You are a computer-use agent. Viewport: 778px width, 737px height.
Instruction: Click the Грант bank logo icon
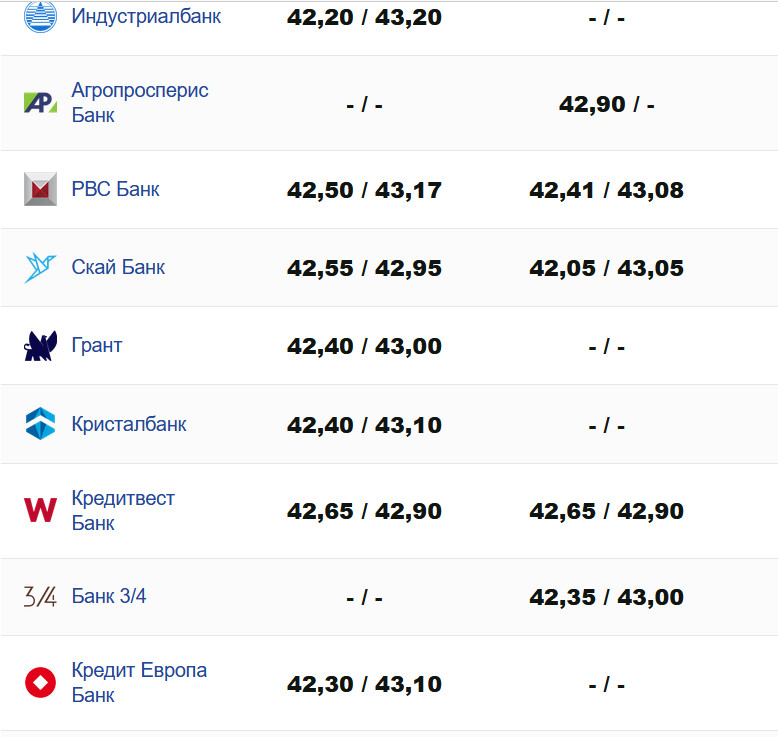pyautogui.click(x=40, y=346)
